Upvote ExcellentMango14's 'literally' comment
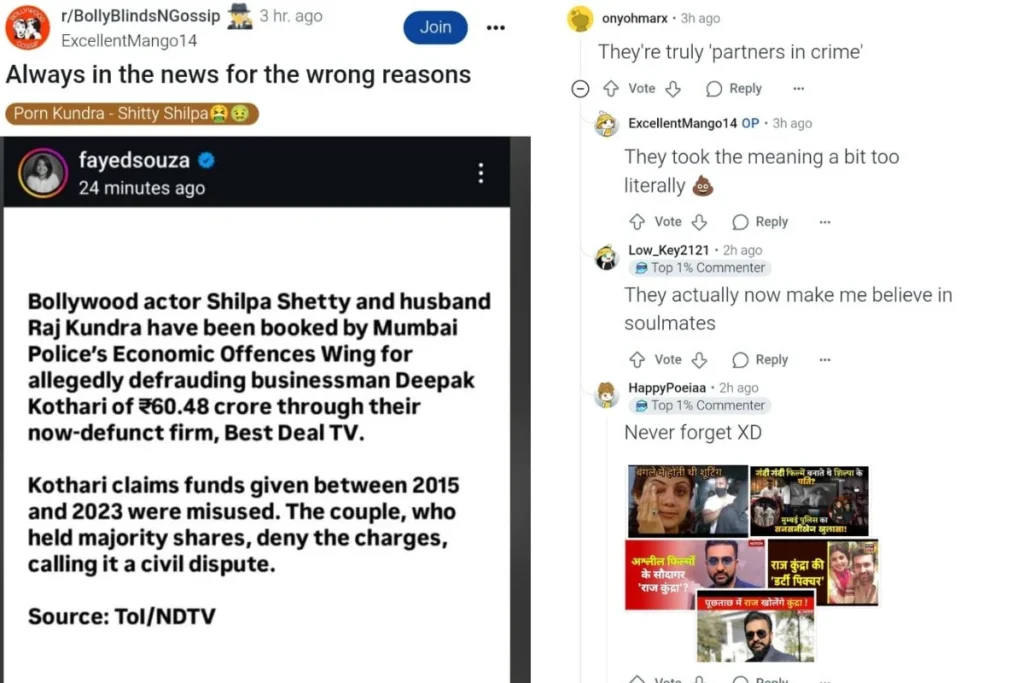The image size is (1024, 683). tap(637, 222)
